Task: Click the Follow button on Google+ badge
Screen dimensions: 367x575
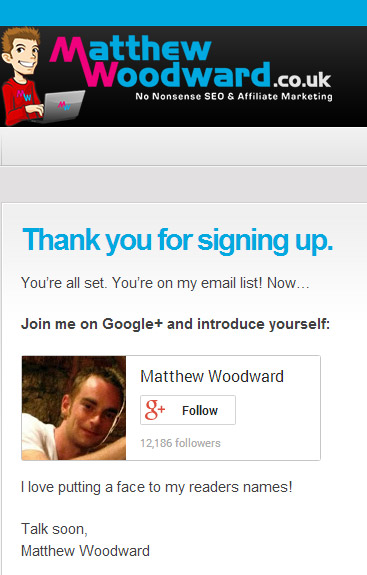Action: pyautogui.click(x=188, y=410)
